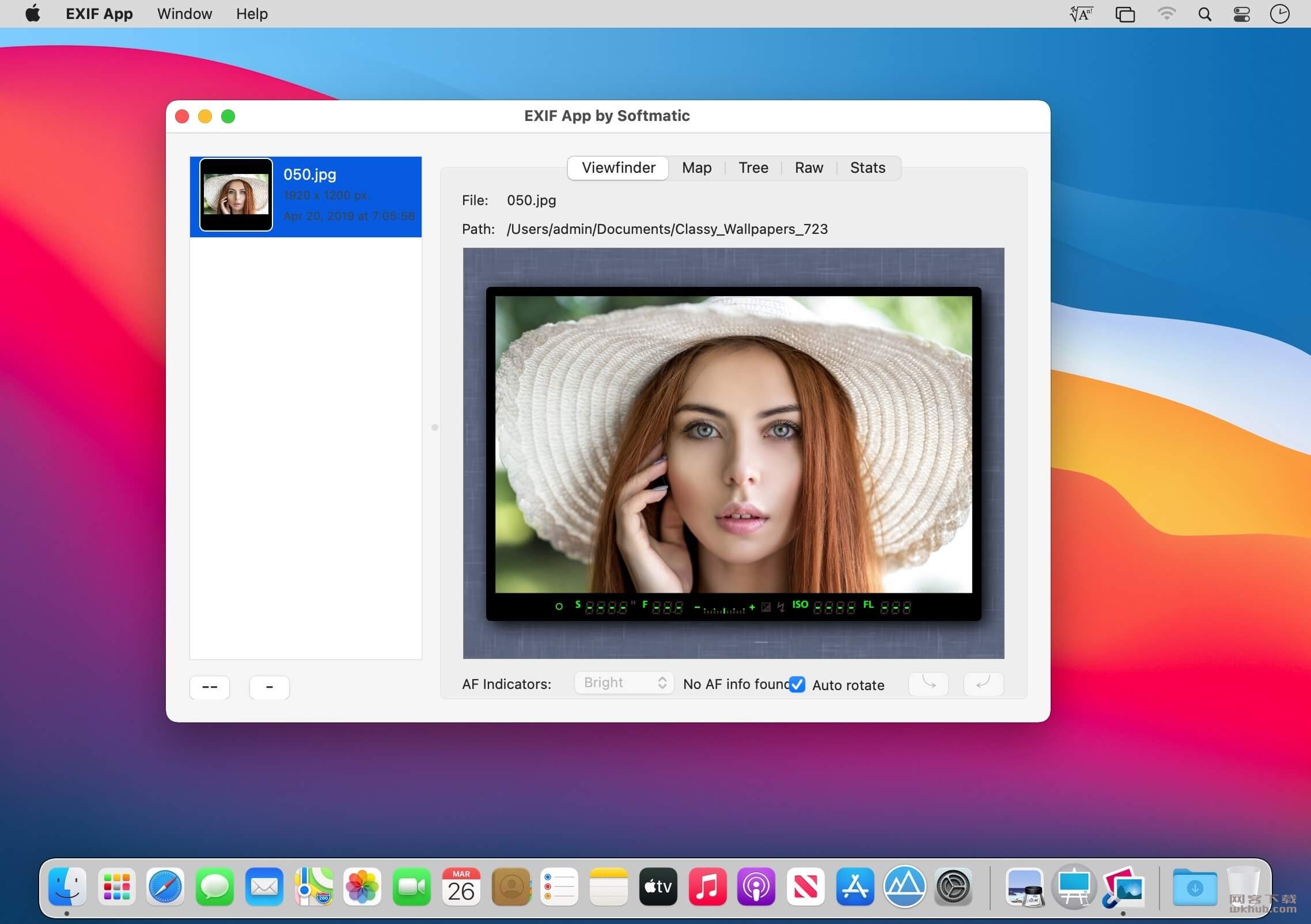The height and width of the screenshot is (924, 1311).
Task: Open Messages from the Dock
Action: pos(215,887)
